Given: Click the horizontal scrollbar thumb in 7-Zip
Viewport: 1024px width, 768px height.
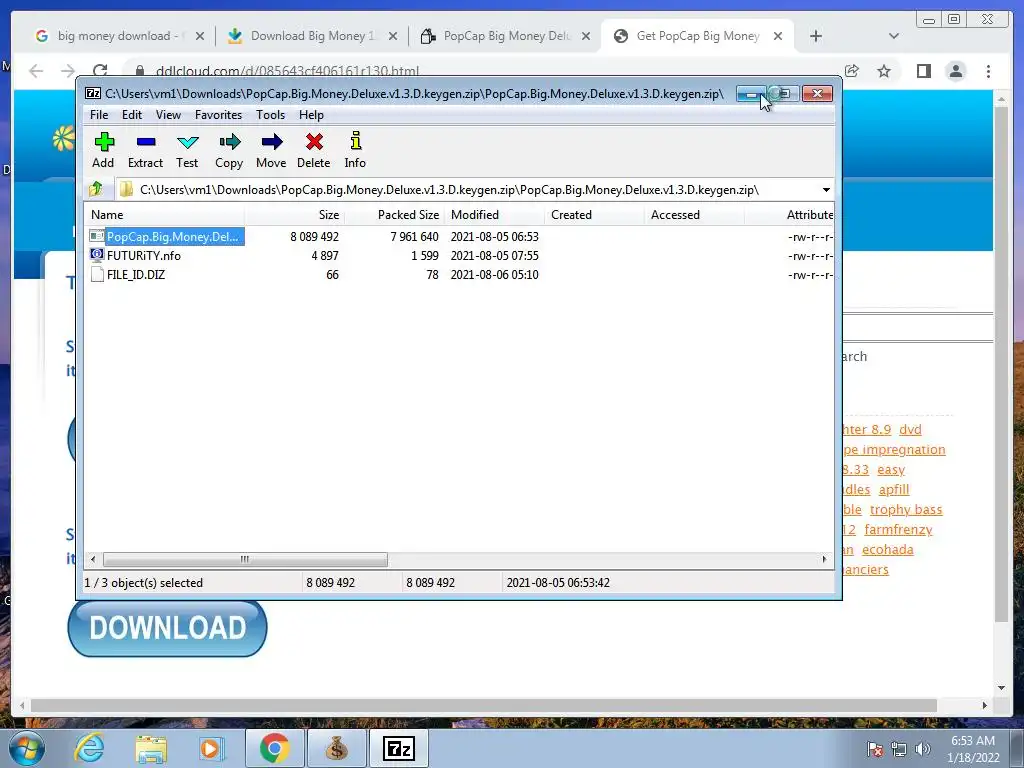Looking at the screenshot, I should pos(245,560).
